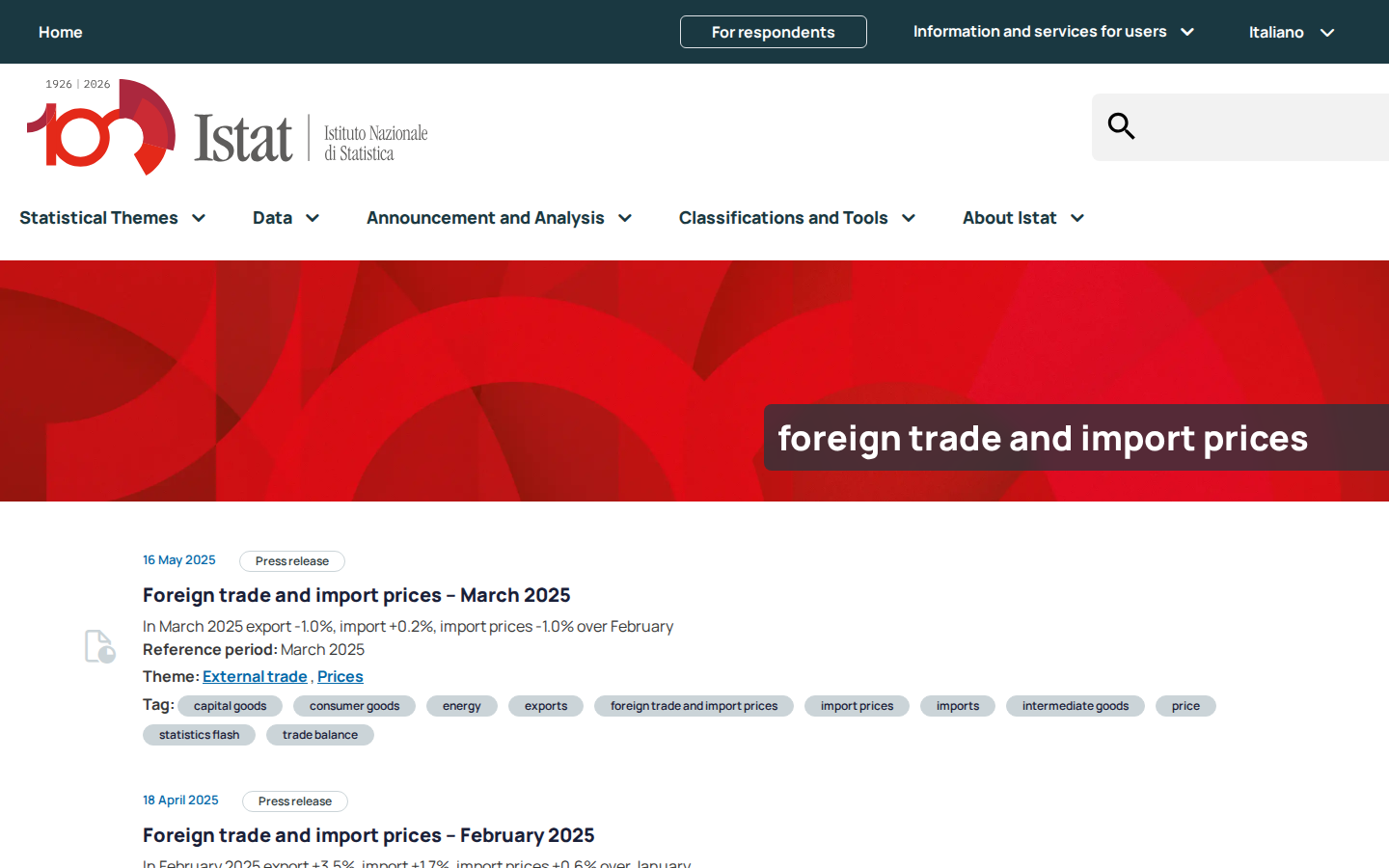
Task: Click the chevron beside About Istat
Action: pyautogui.click(x=1077, y=218)
